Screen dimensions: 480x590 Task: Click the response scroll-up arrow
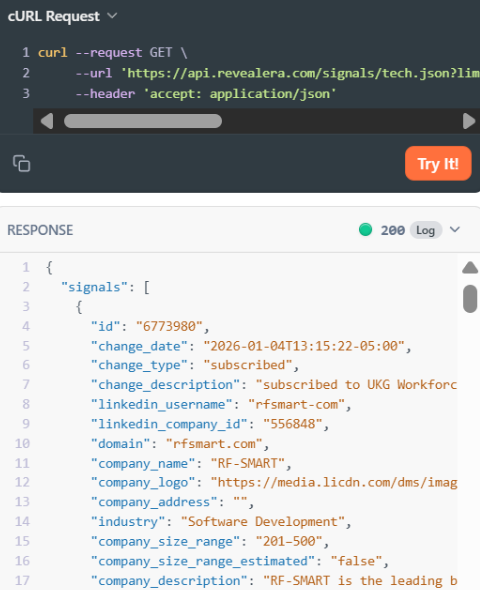click(470, 267)
